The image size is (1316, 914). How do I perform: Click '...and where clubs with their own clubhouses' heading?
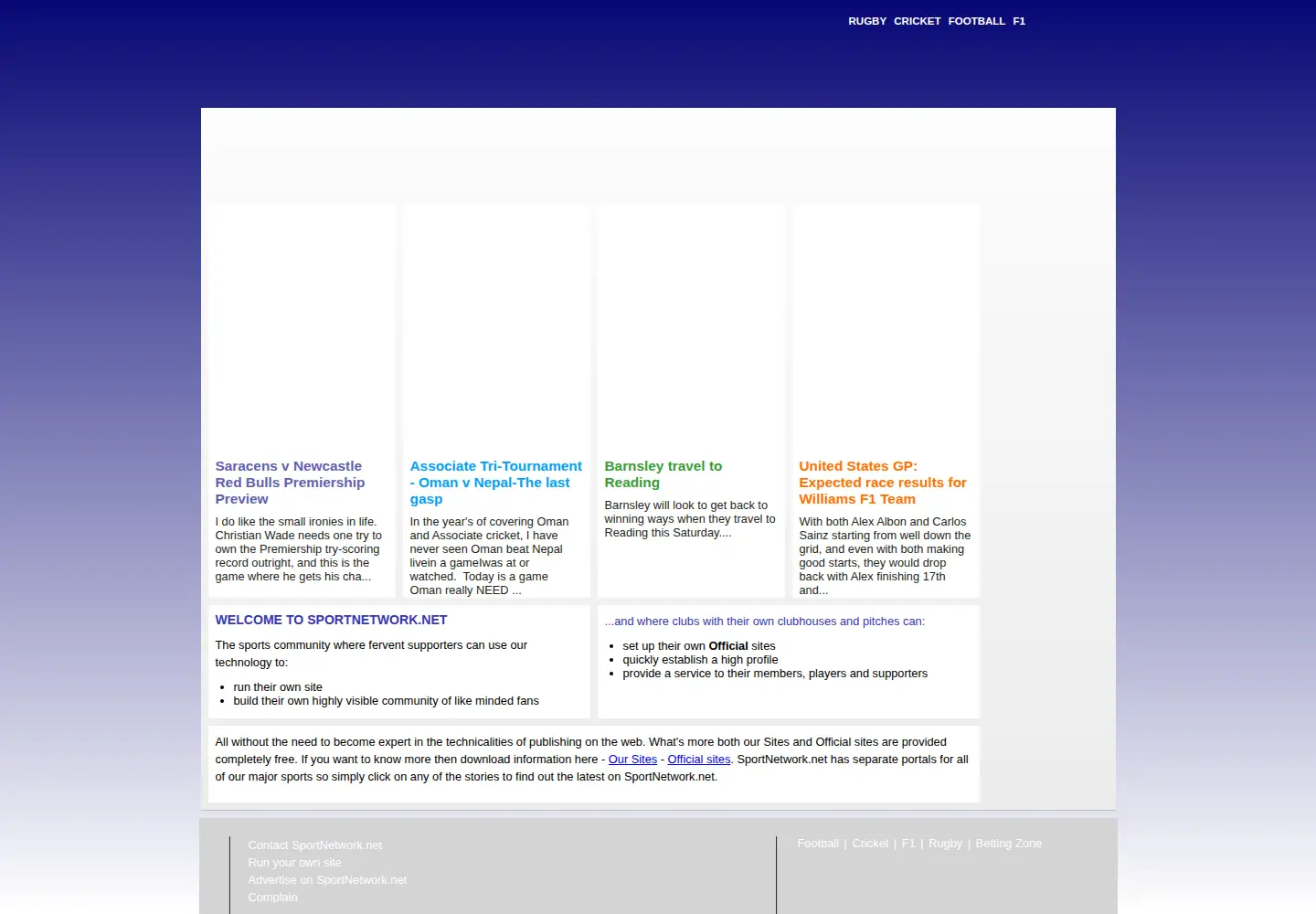pos(765,622)
